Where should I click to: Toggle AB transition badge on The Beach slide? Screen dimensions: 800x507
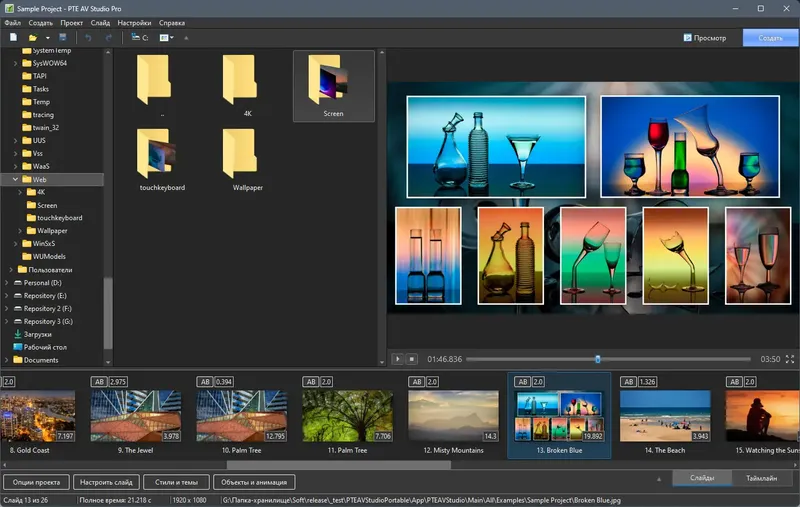[x=628, y=382]
